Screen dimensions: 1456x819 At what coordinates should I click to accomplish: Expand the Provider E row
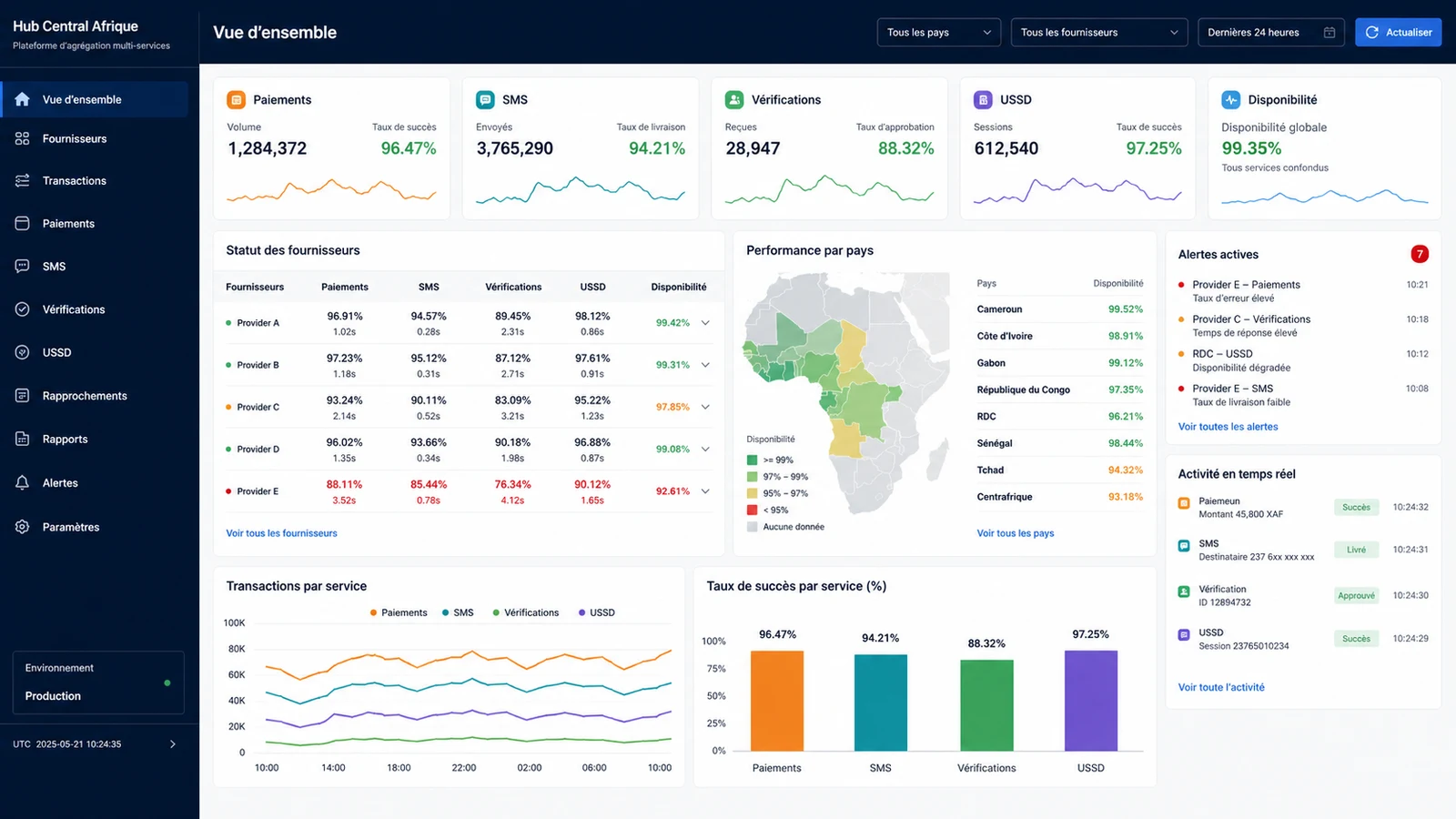[705, 491]
